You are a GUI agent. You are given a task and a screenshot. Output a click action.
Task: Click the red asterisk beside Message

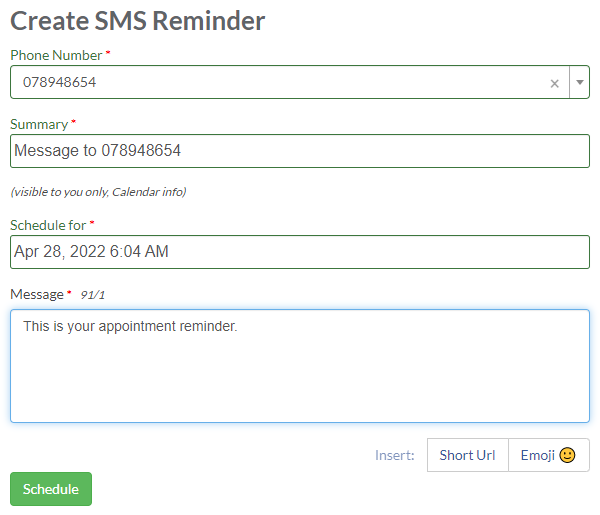pyautogui.click(x=69, y=292)
